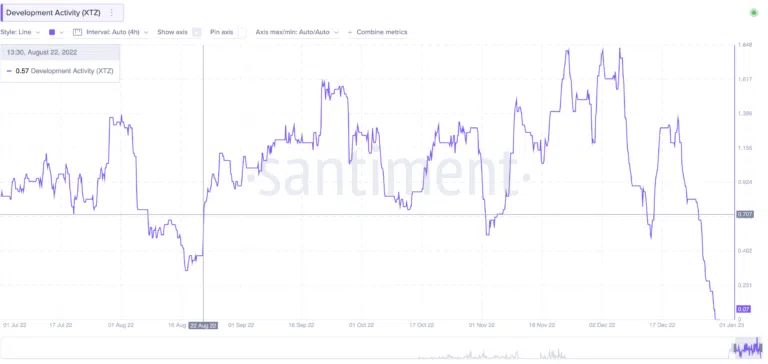The width and height of the screenshot is (768, 364).
Task: Click the plus icon beside Combine metrics
Action: point(350,32)
